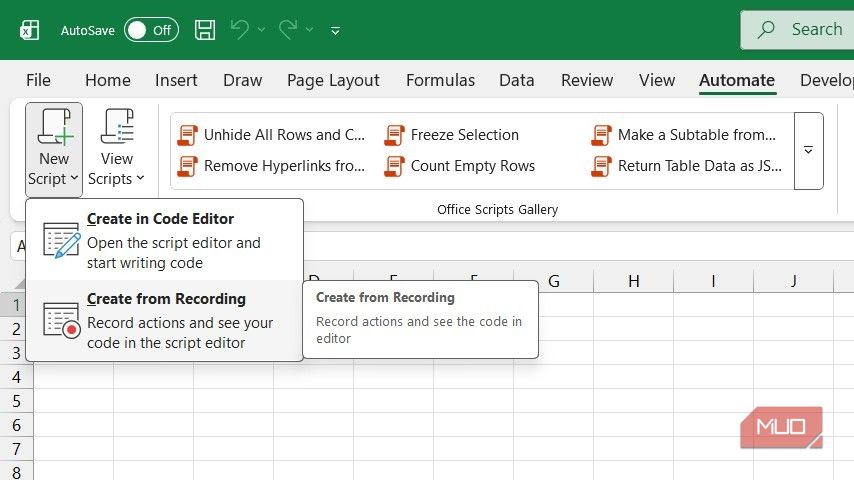Switch to the Insert tab

176,80
